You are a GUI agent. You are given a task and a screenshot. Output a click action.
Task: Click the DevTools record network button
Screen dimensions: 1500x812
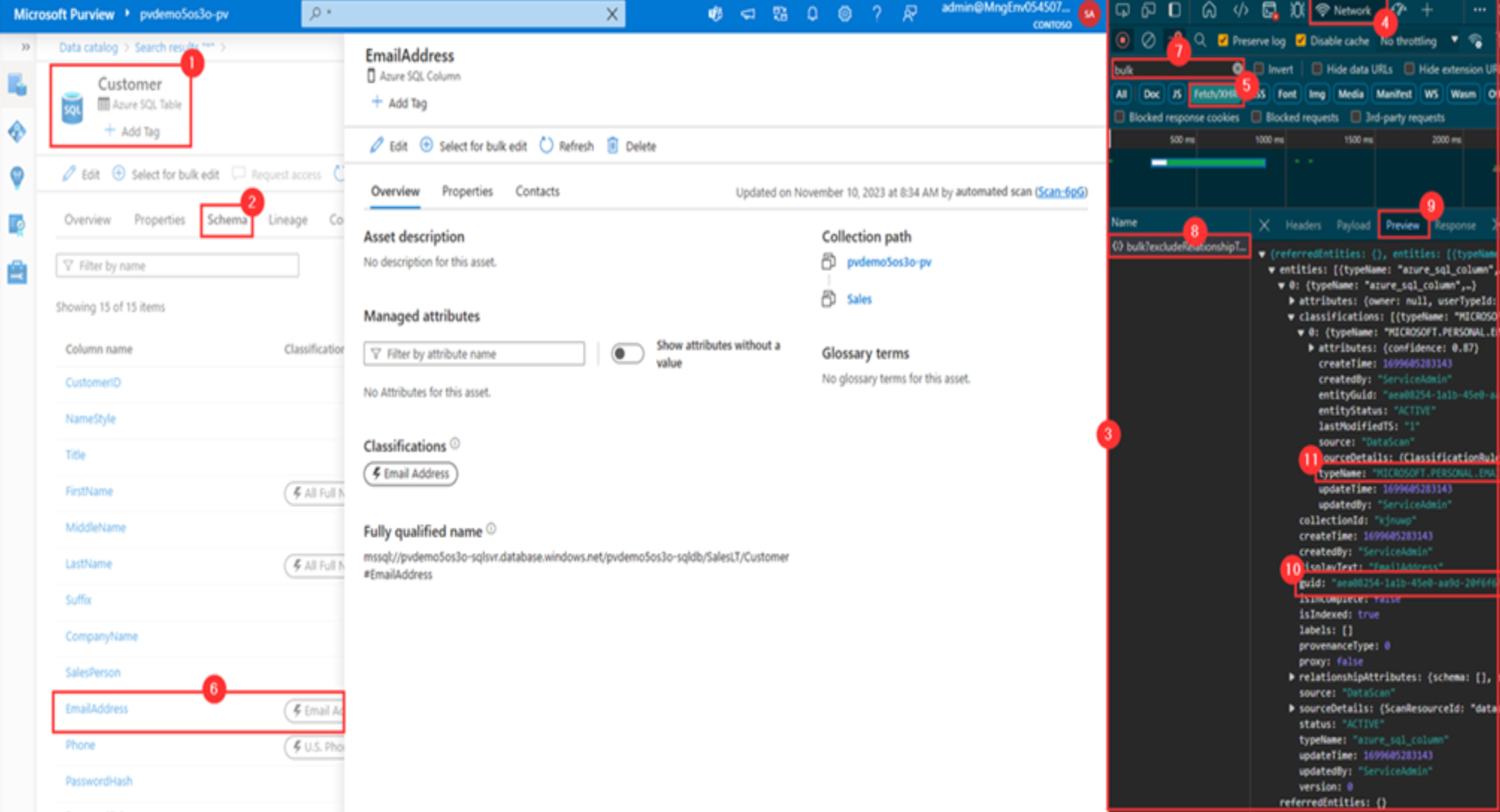(1123, 41)
